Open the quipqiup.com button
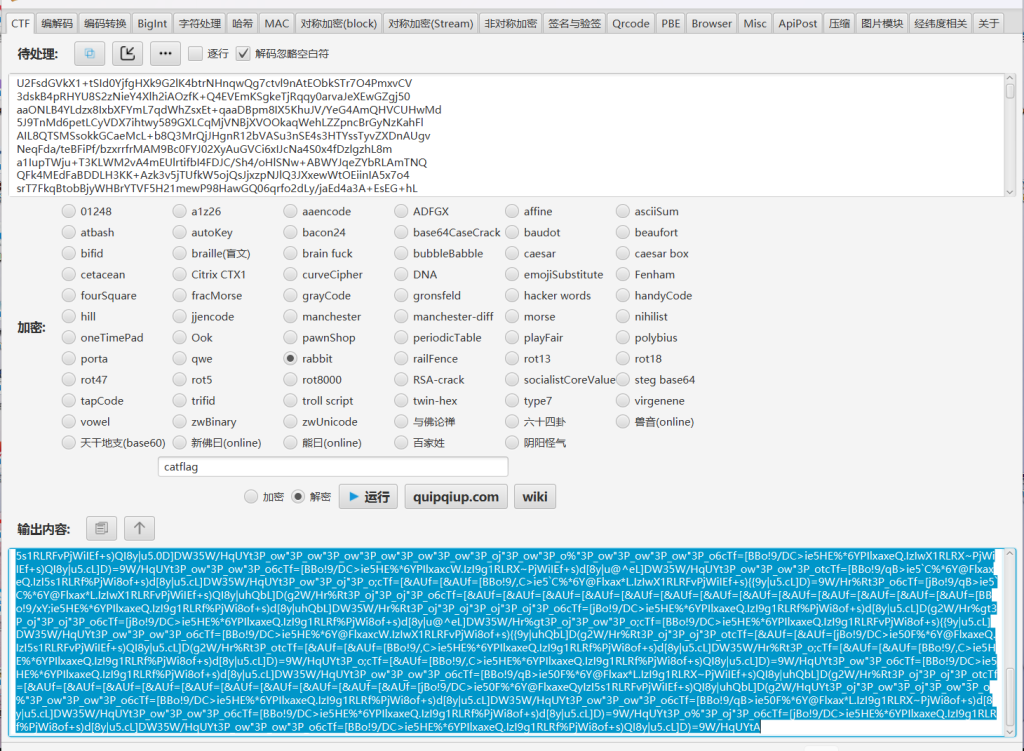Image resolution: width=1024 pixels, height=751 pixels. [456, 497]
